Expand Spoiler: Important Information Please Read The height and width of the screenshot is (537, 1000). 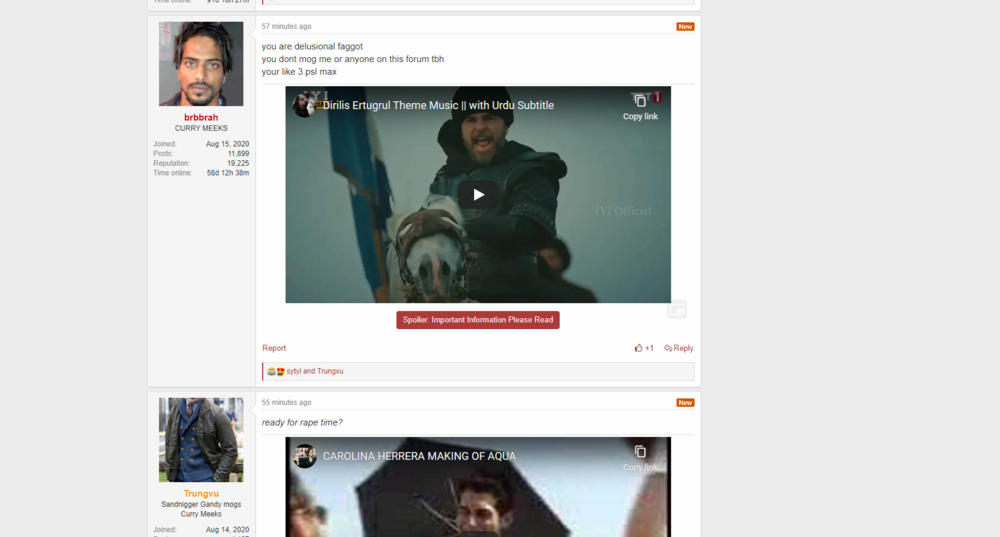(x=478, y=320)
